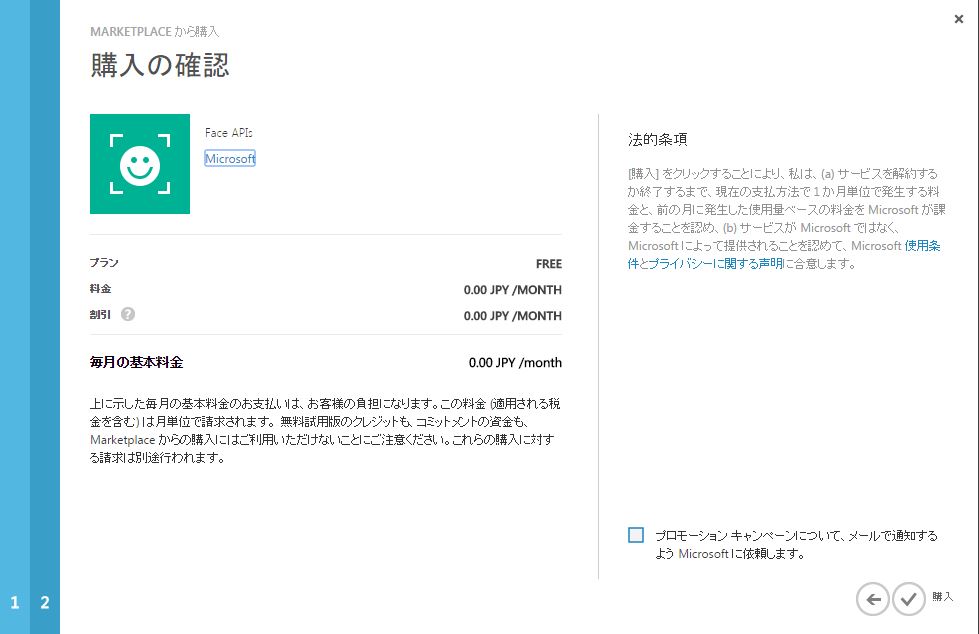This screenshot has width=979, height=634.
Task: Click the 購入の確認 heading
Action: 160,66
